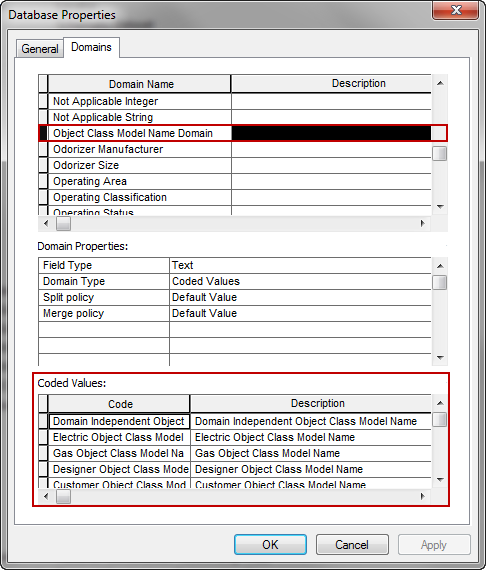The image size is (486, 570).
Task: Click the Domain Type label cell
Action: pos(104,281)
